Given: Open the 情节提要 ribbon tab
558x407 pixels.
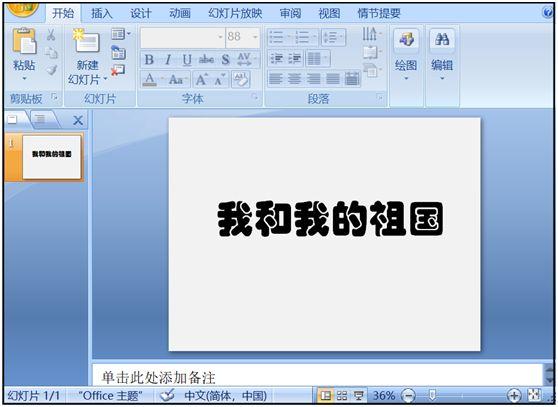Looking at the screenshot, I should (x=379, y=14).
